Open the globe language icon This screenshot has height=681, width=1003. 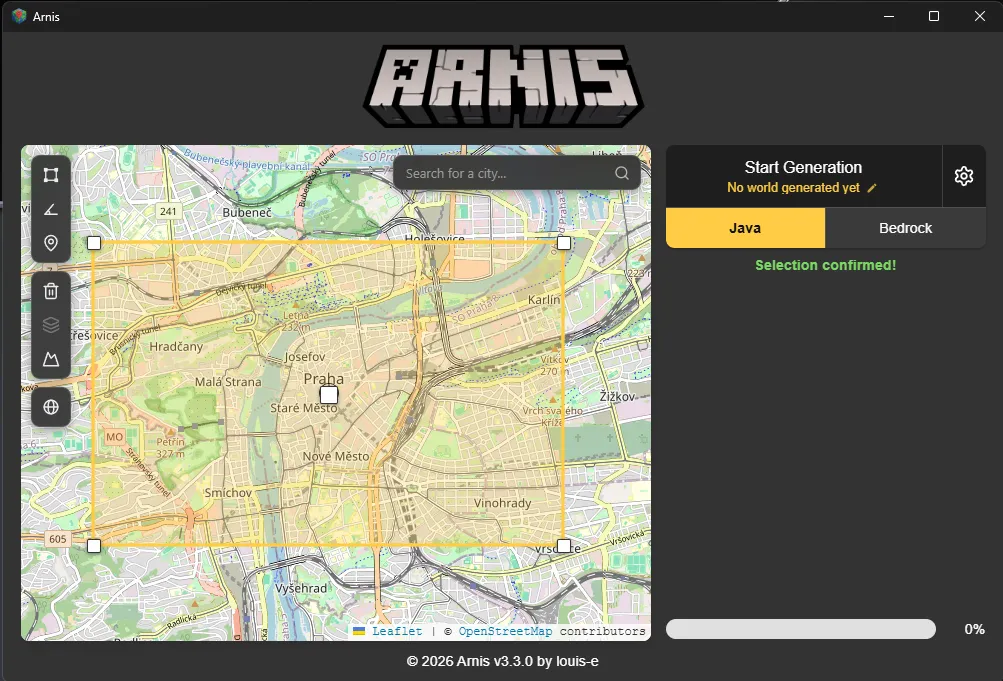(51, 407)
